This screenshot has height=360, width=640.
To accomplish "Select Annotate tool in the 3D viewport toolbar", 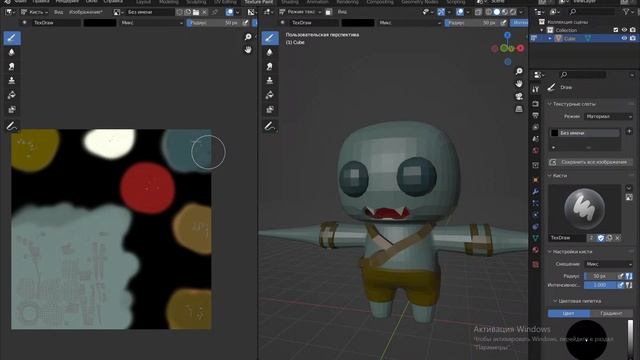I will (x=269, y=127).
